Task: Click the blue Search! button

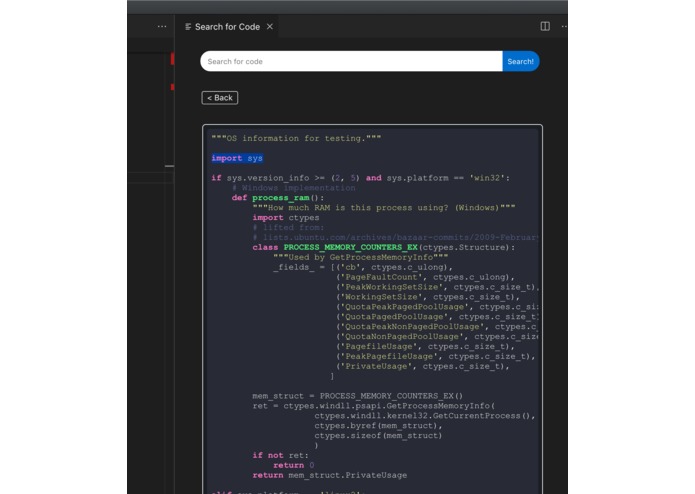Action: pyautogui.click(x=520, y=61)
